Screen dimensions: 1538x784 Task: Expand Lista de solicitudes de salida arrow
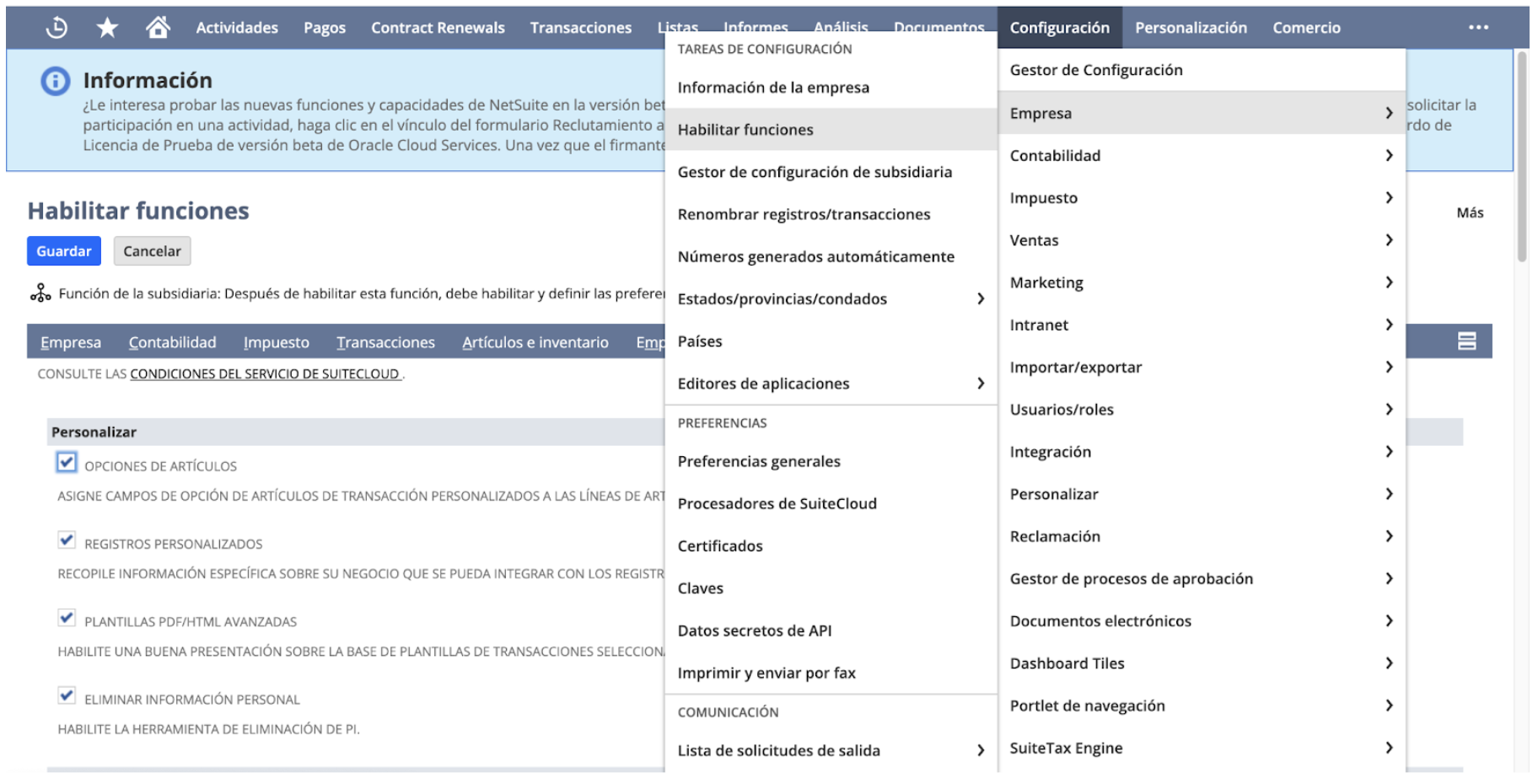click(x=981, y=750)
